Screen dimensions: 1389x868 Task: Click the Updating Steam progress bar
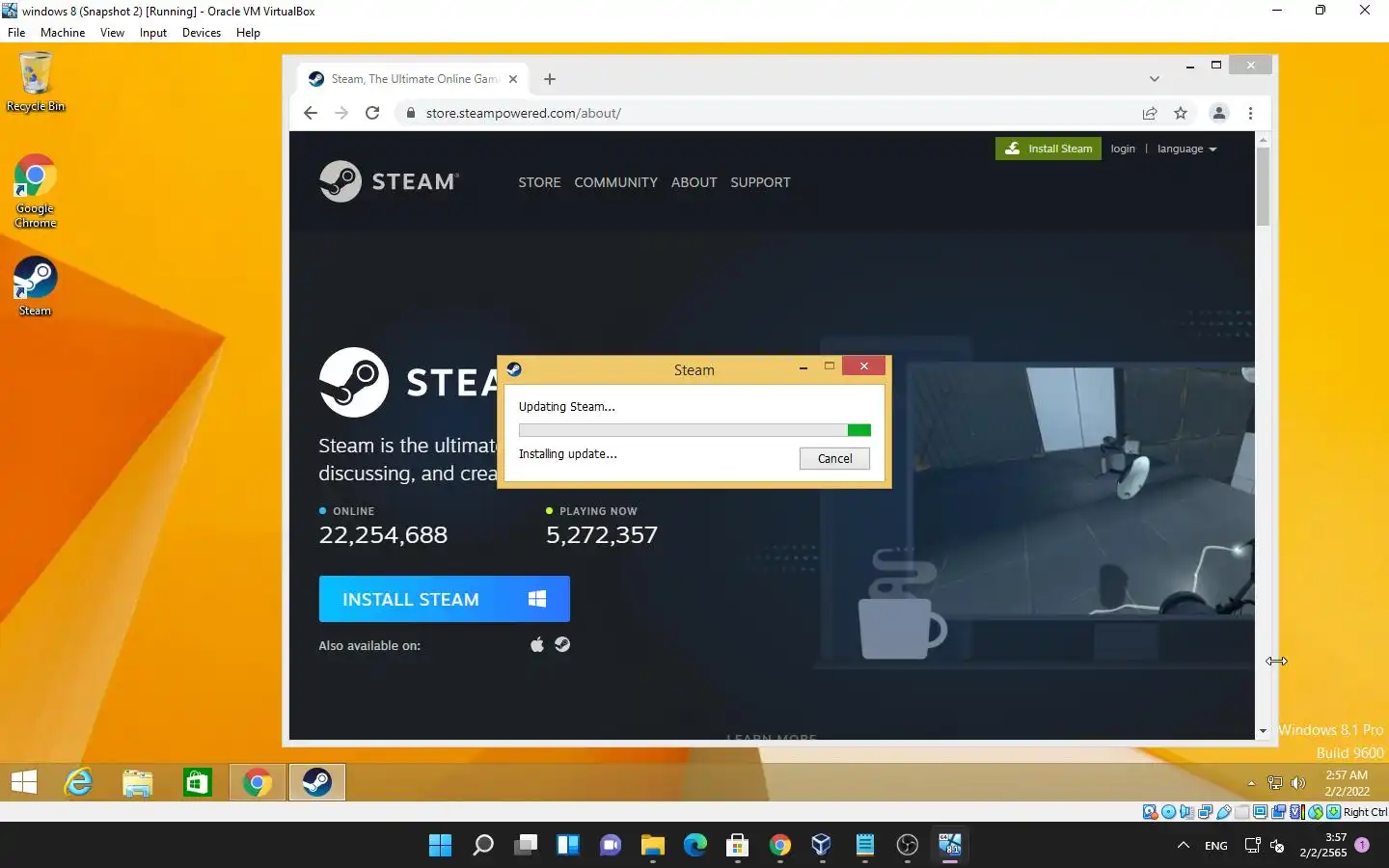pyautogui.click(x=694, y=430)
